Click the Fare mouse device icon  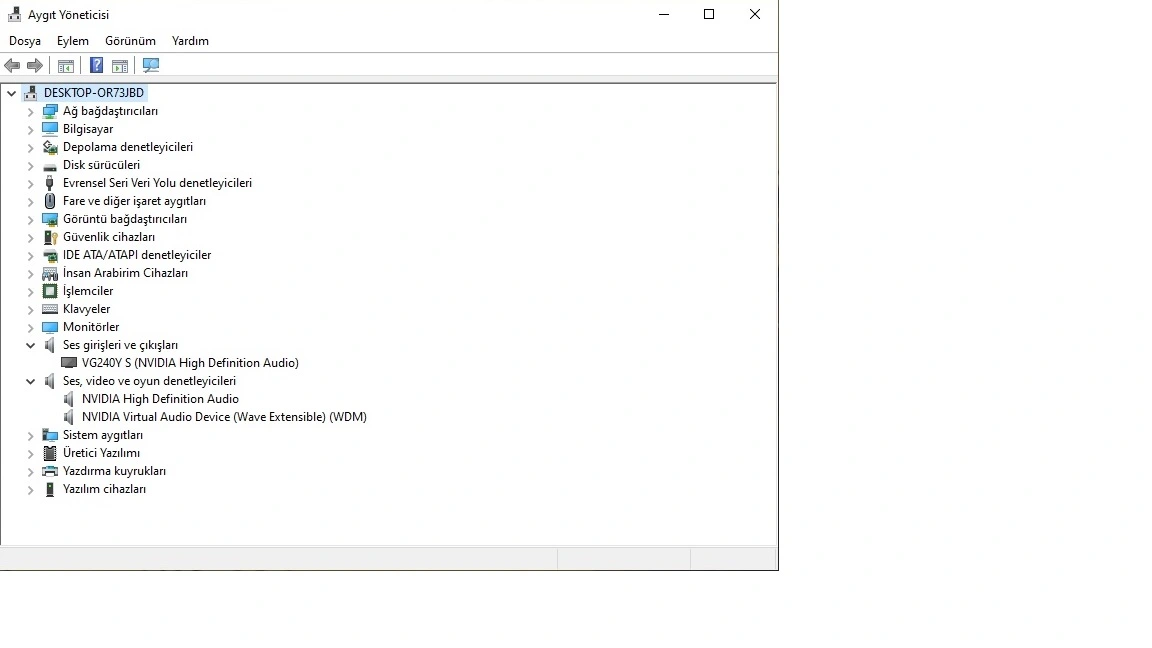coord(50,201)
